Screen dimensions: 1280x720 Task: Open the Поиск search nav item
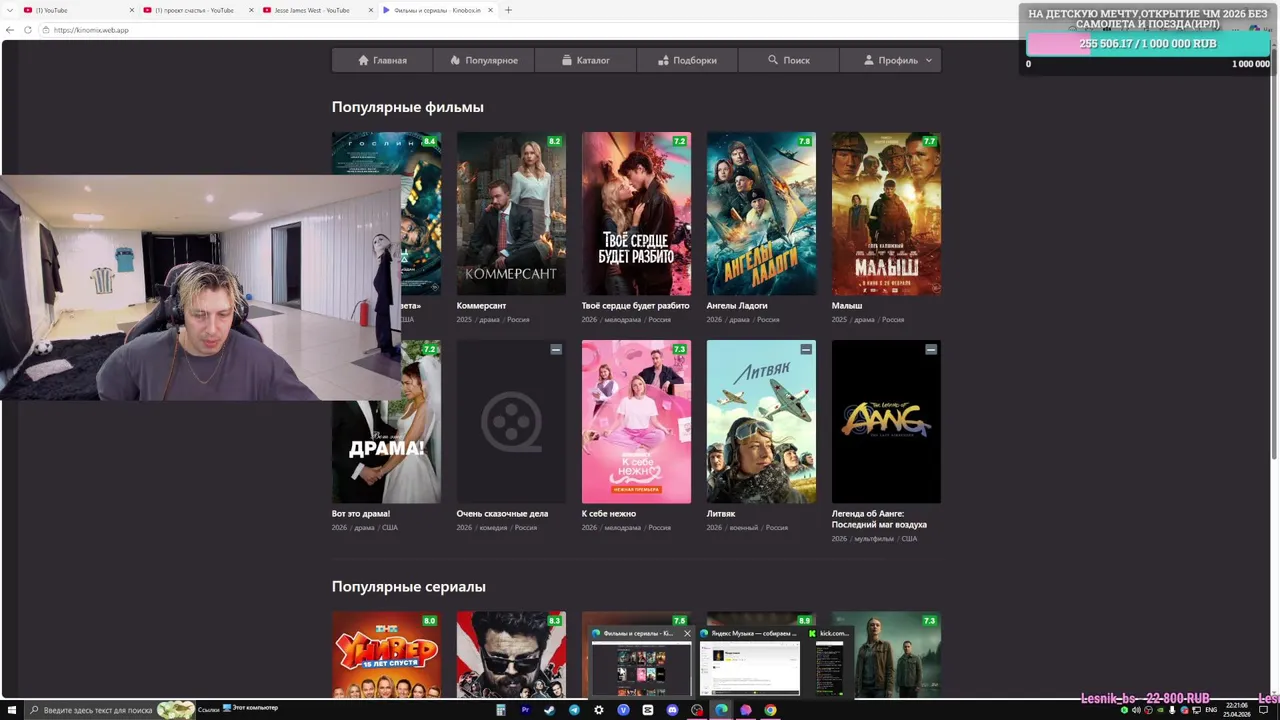pos(789,60)
